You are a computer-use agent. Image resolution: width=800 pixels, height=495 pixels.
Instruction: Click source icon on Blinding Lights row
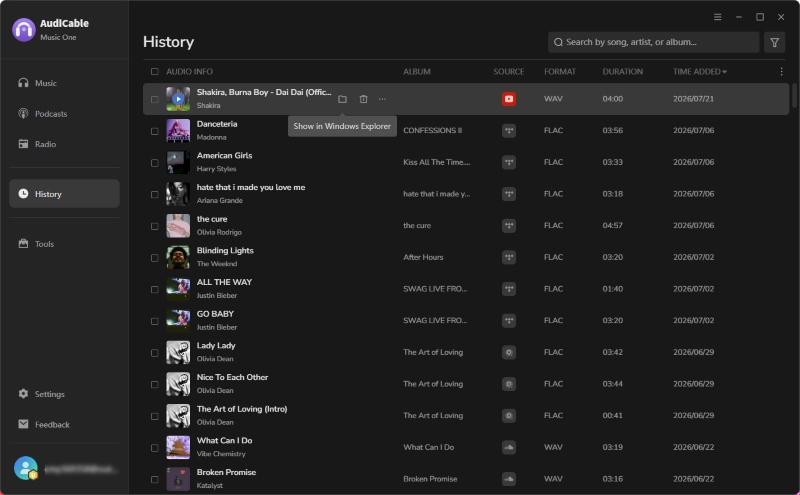509,257
